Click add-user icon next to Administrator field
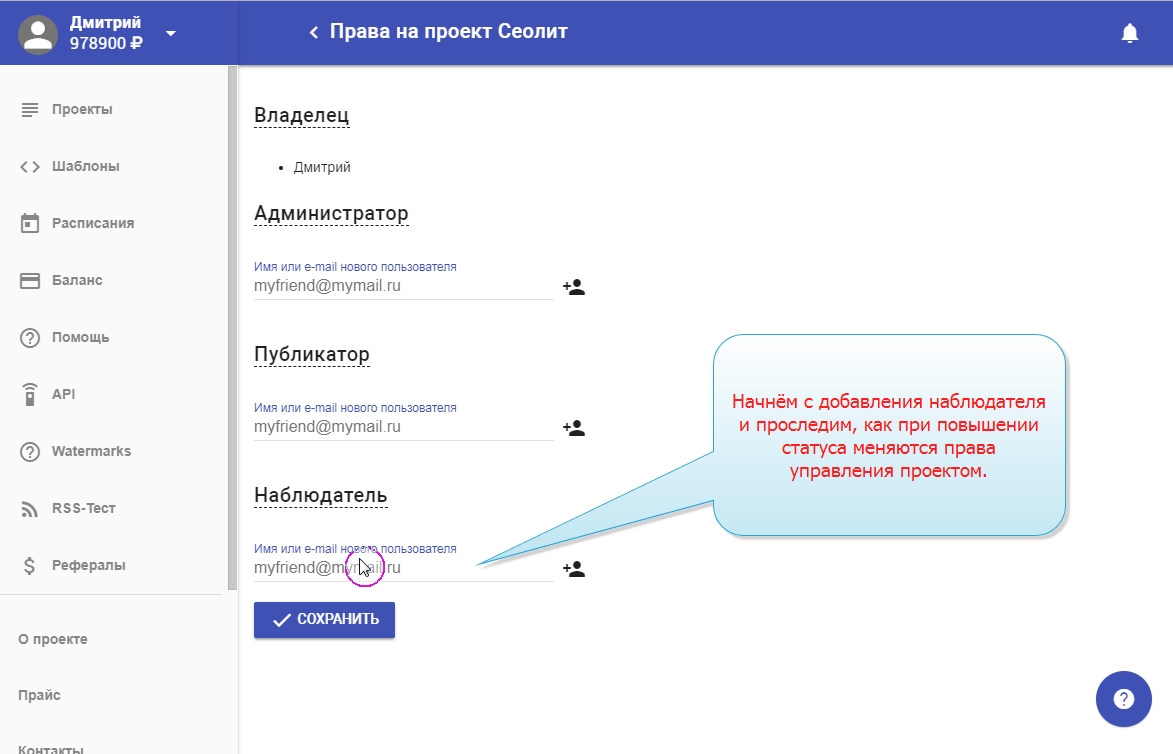This screenshot has height=754, width=1173. pyautogui.click(x=573, y=287)
